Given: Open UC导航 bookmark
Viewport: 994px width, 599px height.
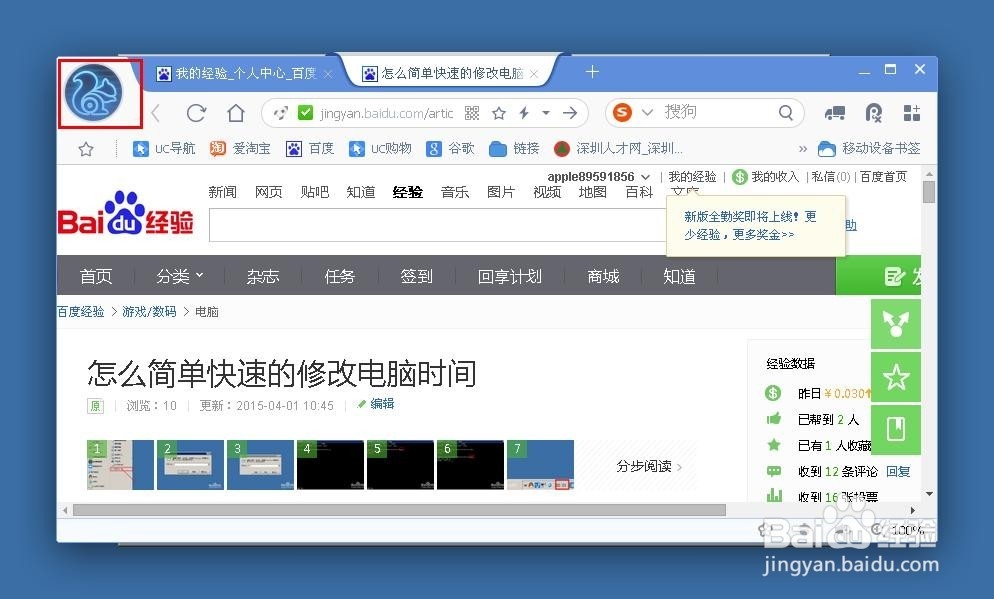Looking at the screenshot, I should click(x=164, y=148).
